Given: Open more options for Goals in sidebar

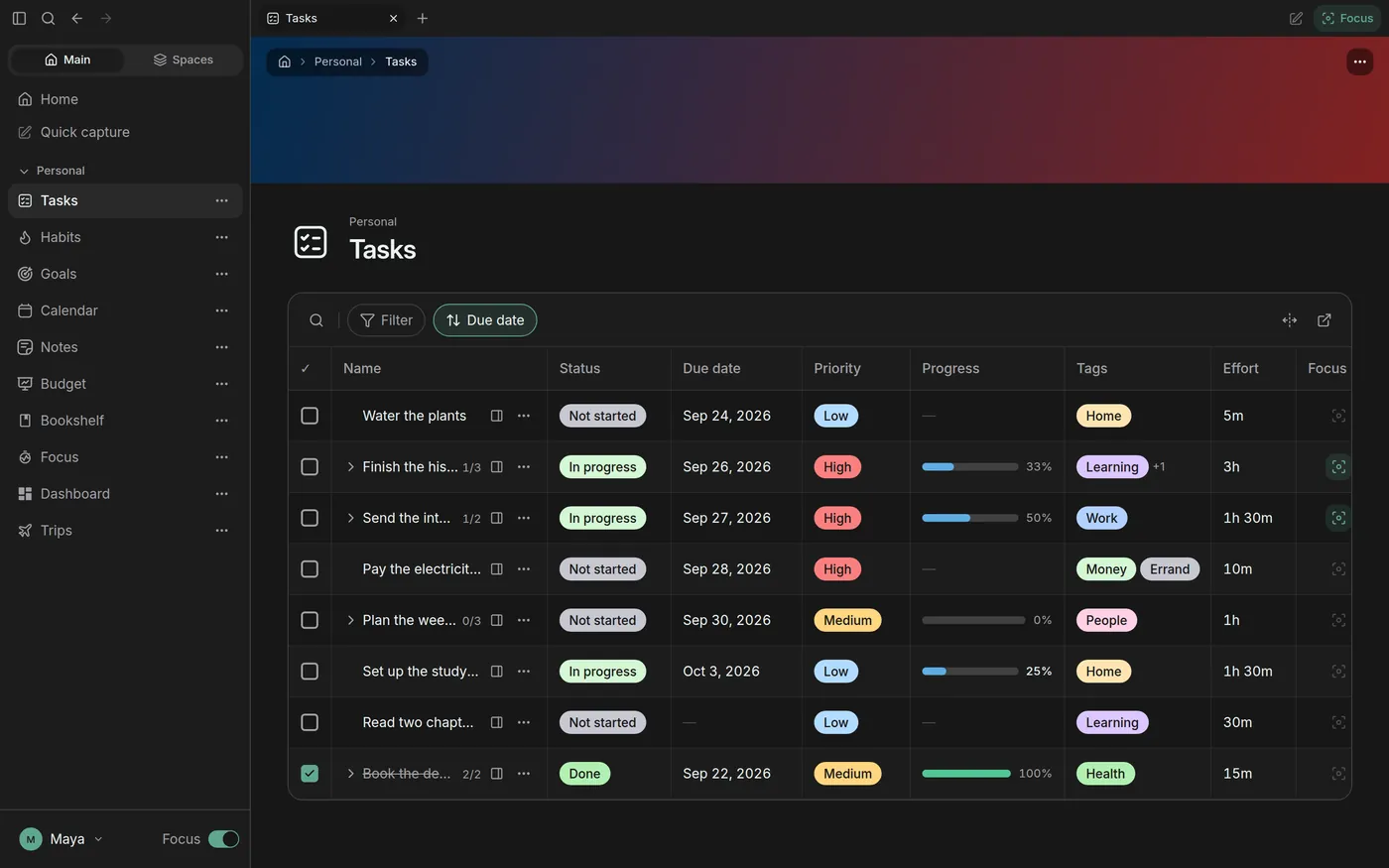Looking at the screenshot, I should click(x=222, y=274).
